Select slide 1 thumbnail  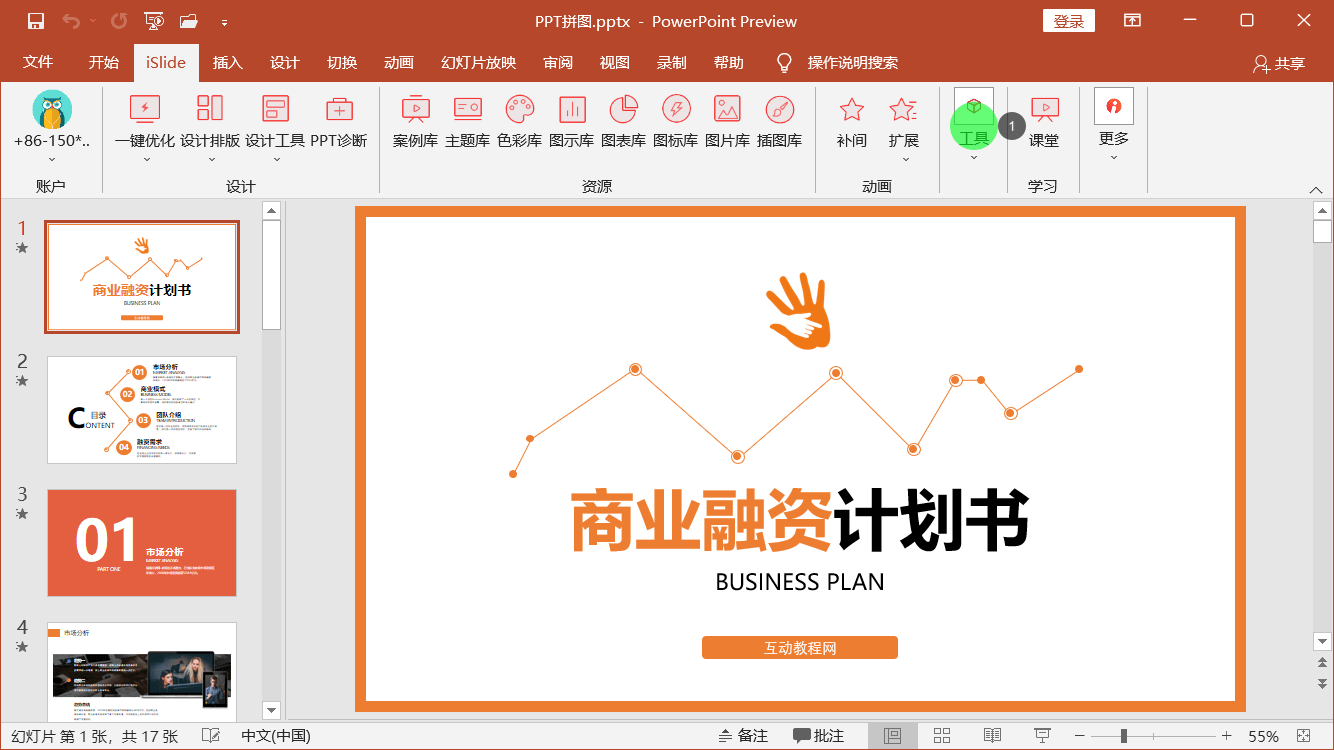(142, 277)
